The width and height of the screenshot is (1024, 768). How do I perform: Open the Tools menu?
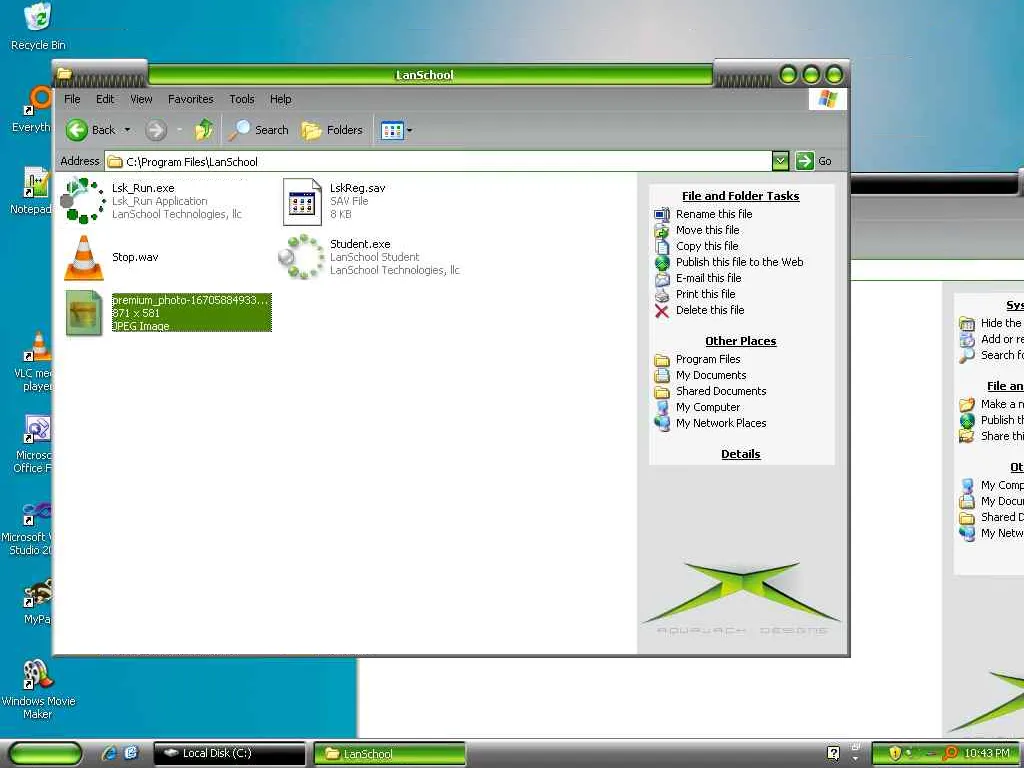tap(242, 99)
